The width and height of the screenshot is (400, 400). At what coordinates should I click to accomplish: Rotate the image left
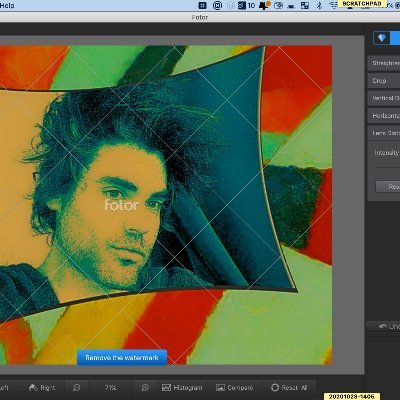(x=5, y=388)
